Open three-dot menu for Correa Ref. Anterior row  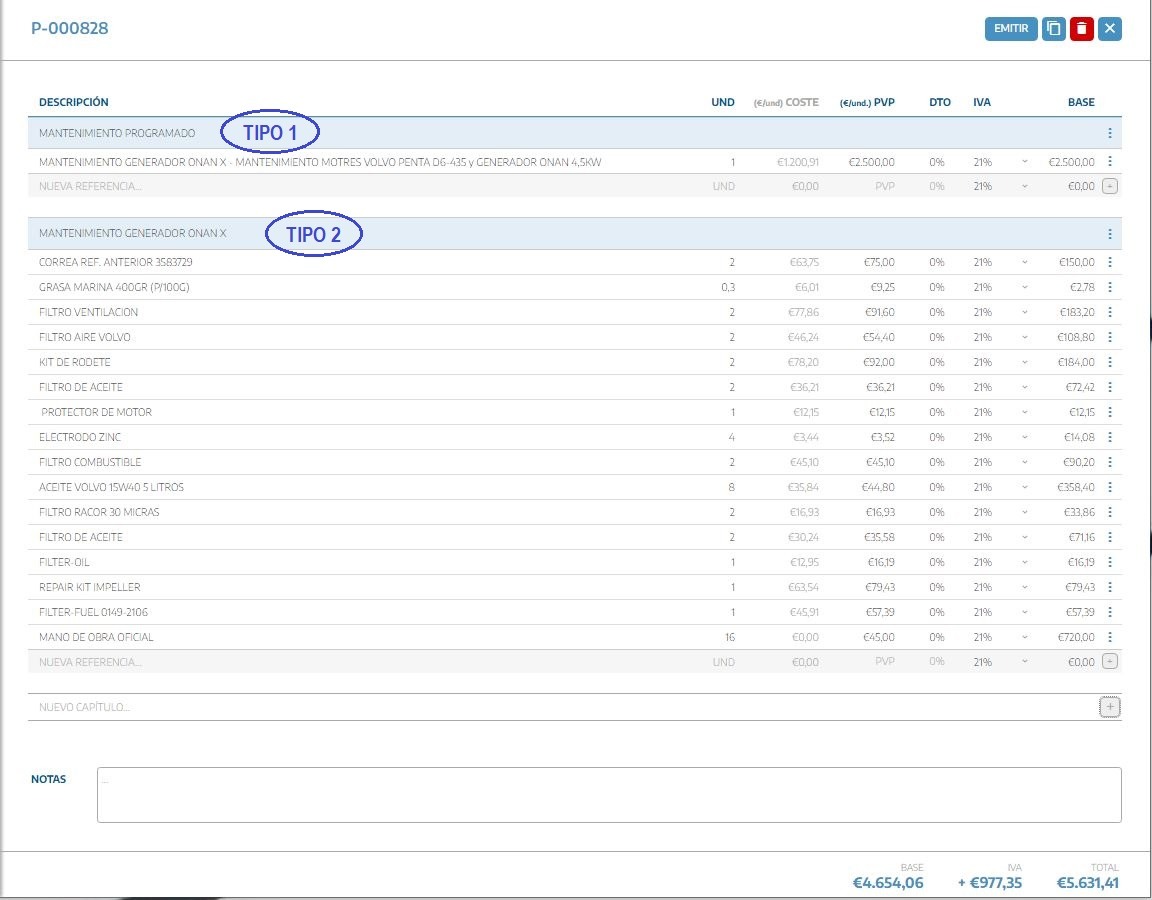pos(1110,262)
